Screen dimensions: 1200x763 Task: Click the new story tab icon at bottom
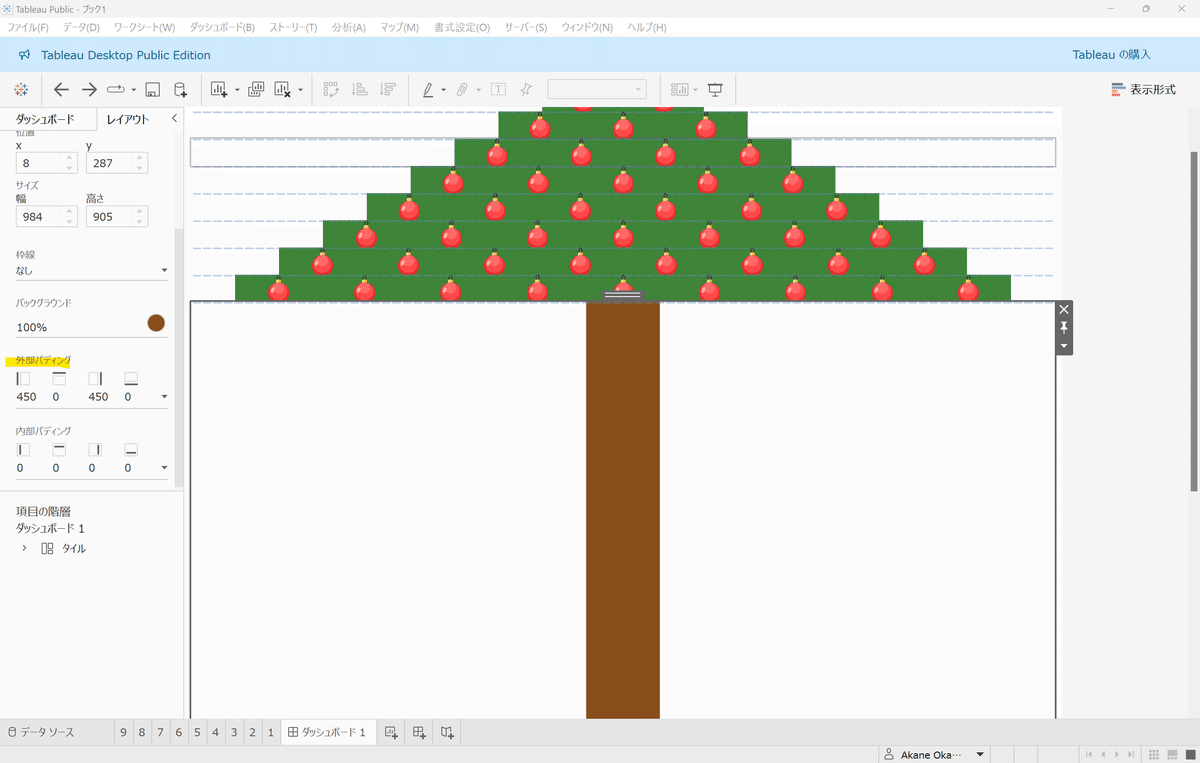(448, 732)
